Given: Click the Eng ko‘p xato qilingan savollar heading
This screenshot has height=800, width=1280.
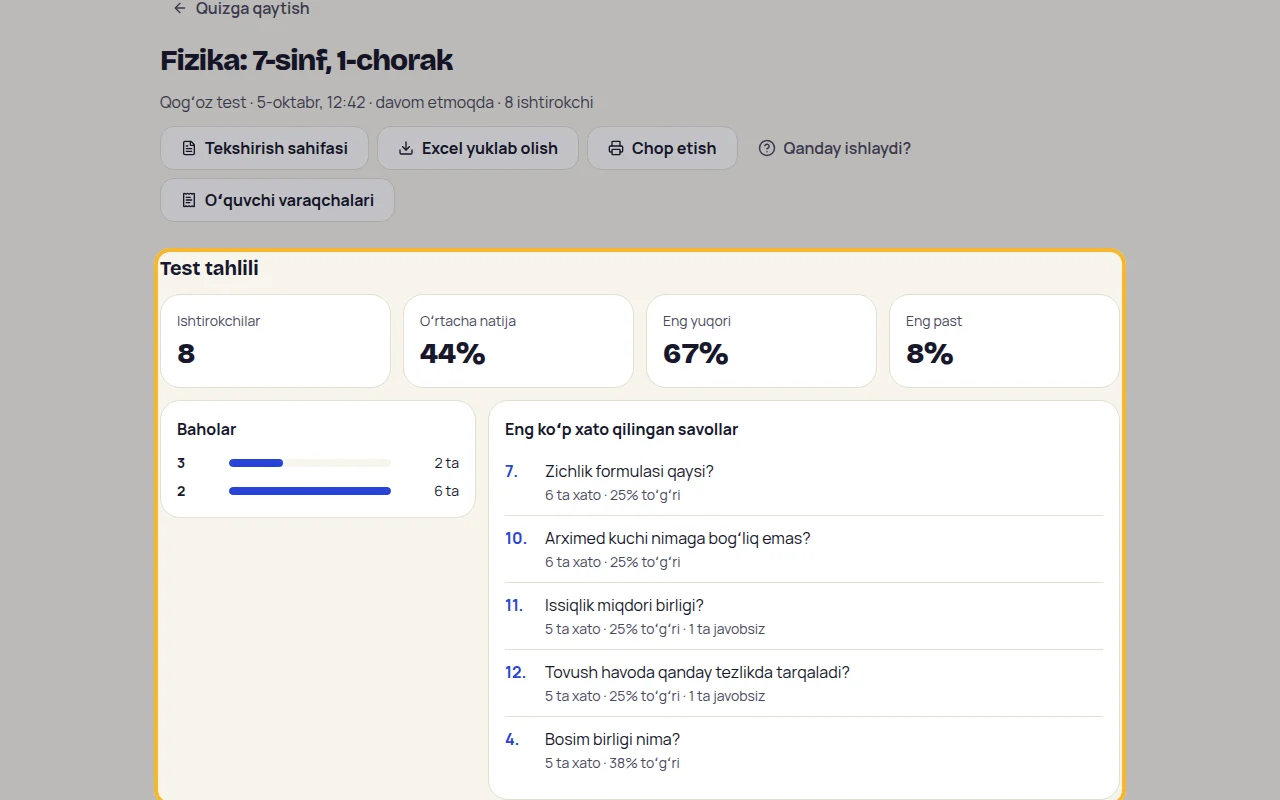Looking at the screenshot, I should point(622,430).
